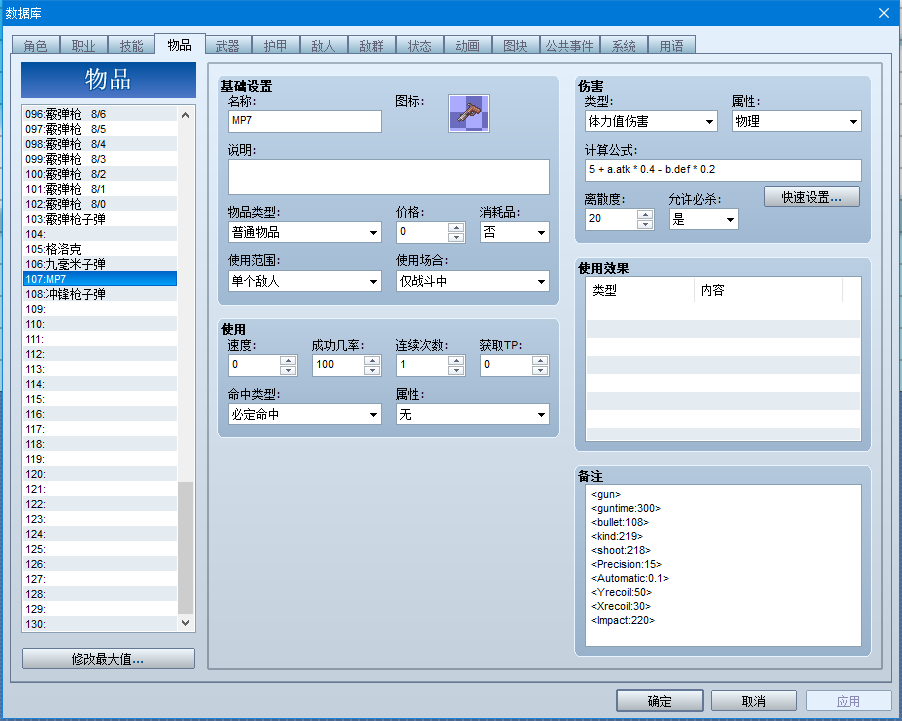Open the 命中类型 dropdown
This screenshot has height=721, width=902.
(304, 414)
